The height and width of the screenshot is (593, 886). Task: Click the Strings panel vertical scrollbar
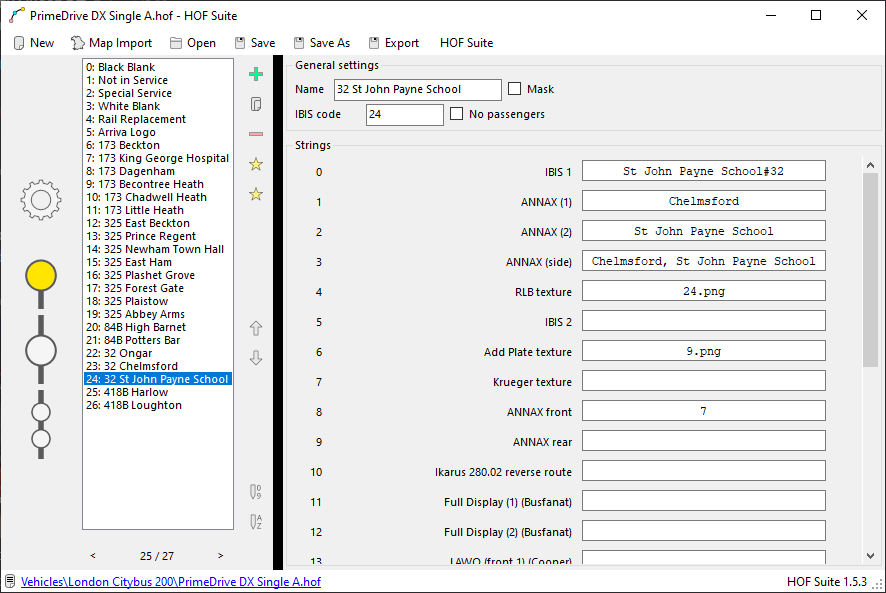tap(870, 270)
